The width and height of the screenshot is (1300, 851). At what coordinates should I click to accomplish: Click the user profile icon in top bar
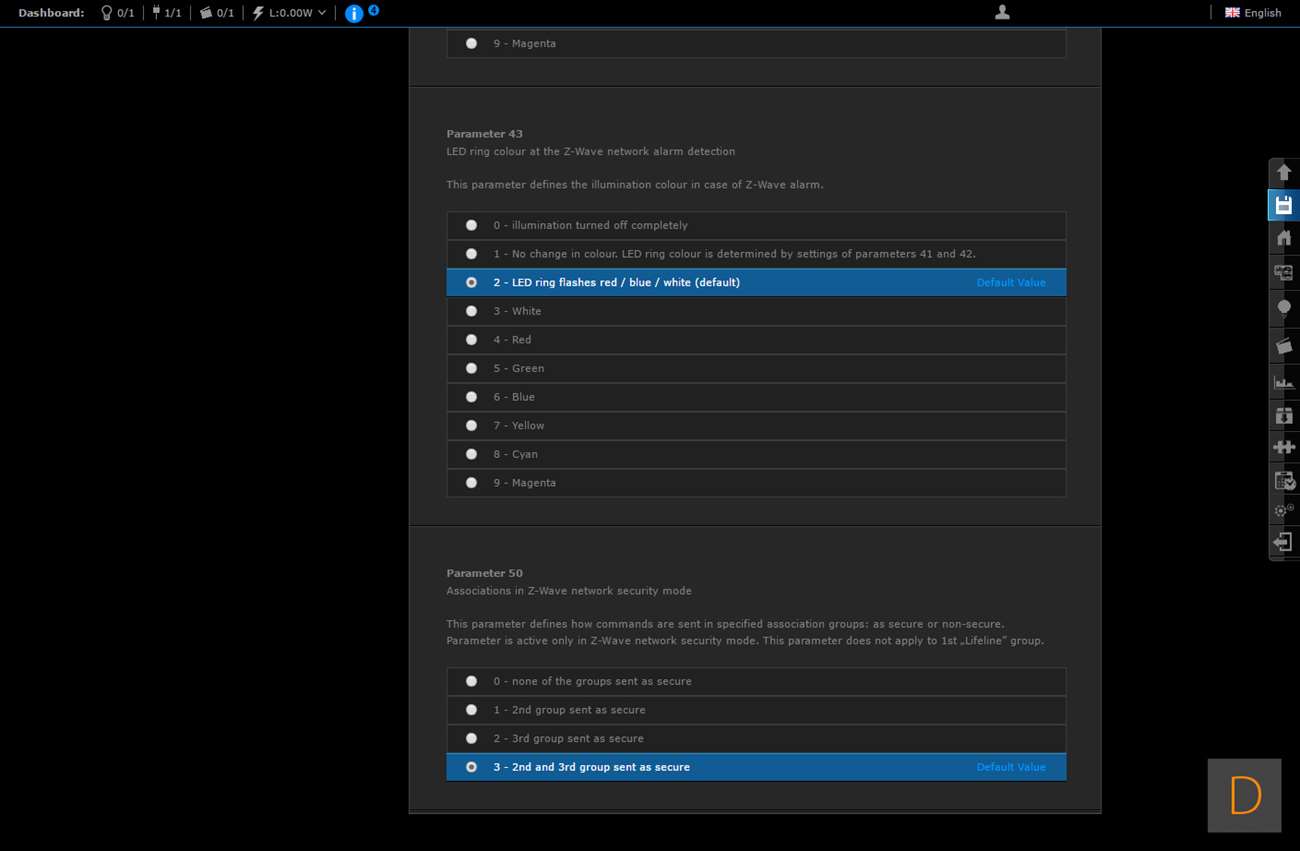click(1002, 12)
